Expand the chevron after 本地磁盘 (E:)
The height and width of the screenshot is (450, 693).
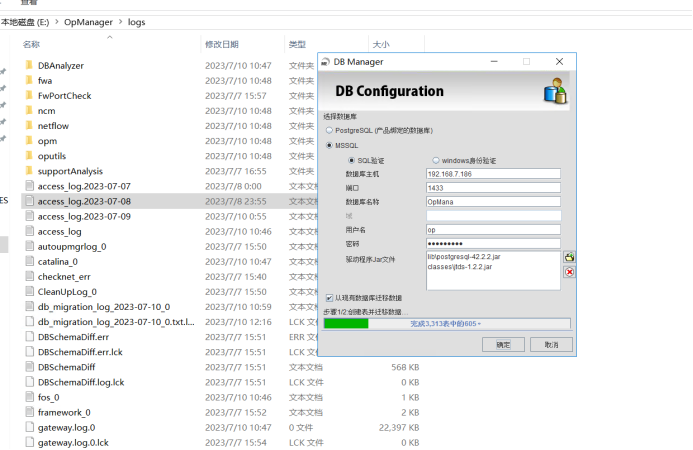pyautogui.click(x=57, y=22)
